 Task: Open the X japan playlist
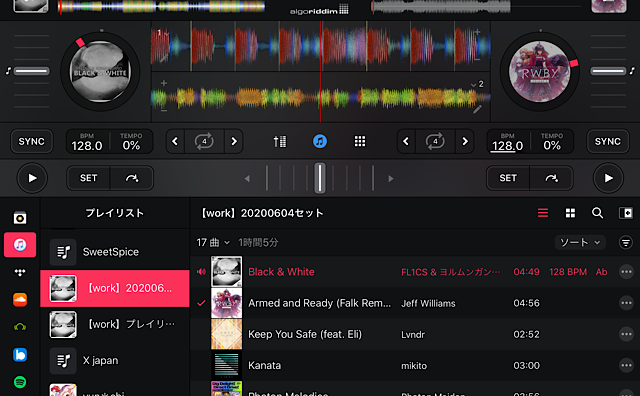(x=115, y=360)
